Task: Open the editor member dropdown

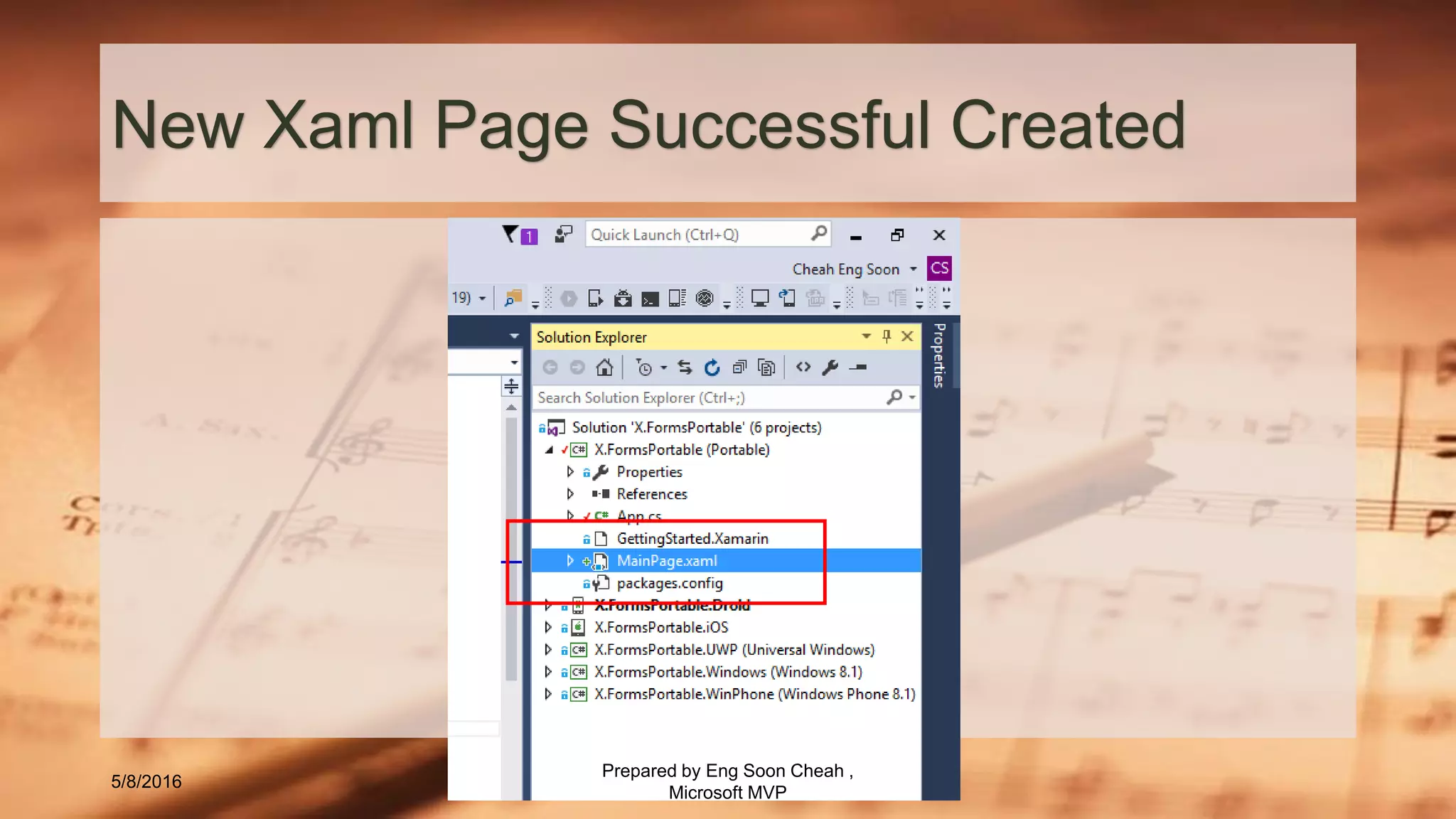Action: (514, 363)
